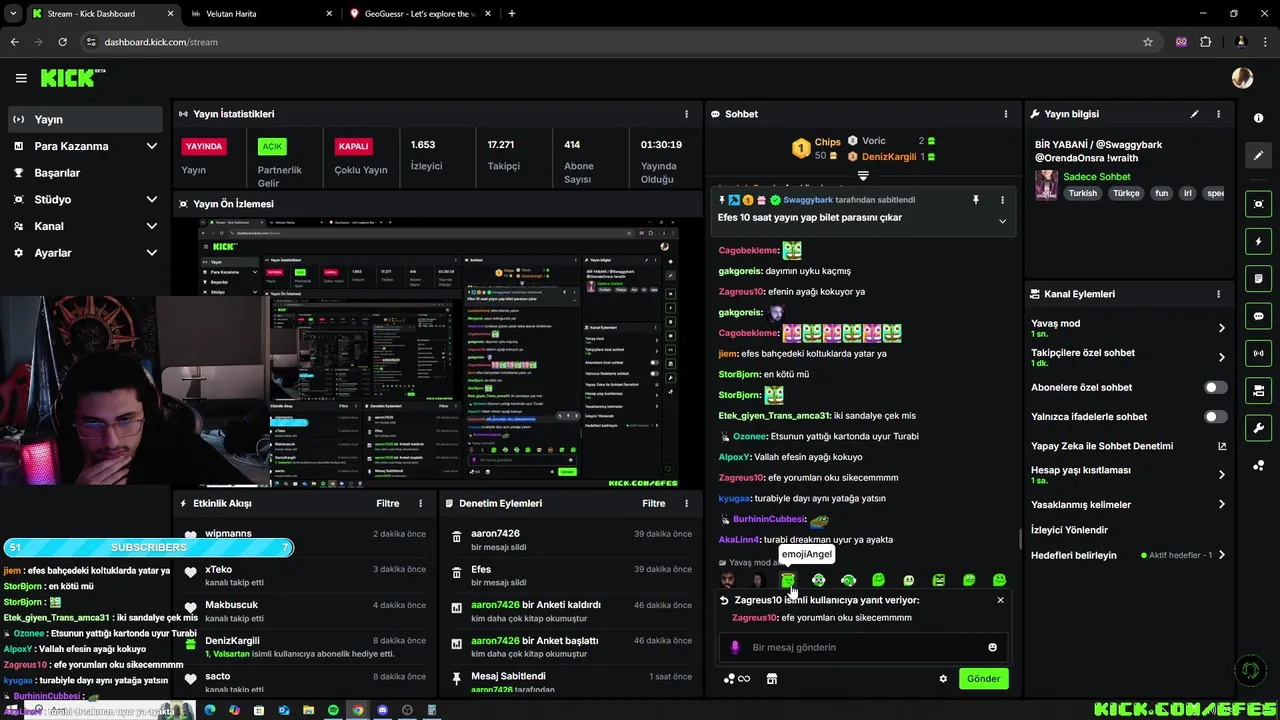The width and height of the screenshot is (1280, 720).
Task: Toggle Abonelere özel sohbet switch
Action: pyautogui.click(x=1215, y=387)
